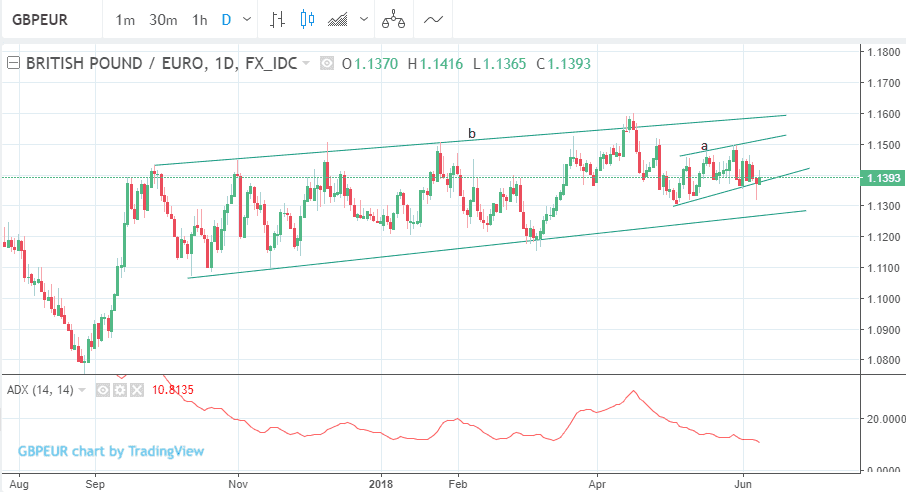Select the 1m timeframe
906x492 pixels.
click(125, 20)
